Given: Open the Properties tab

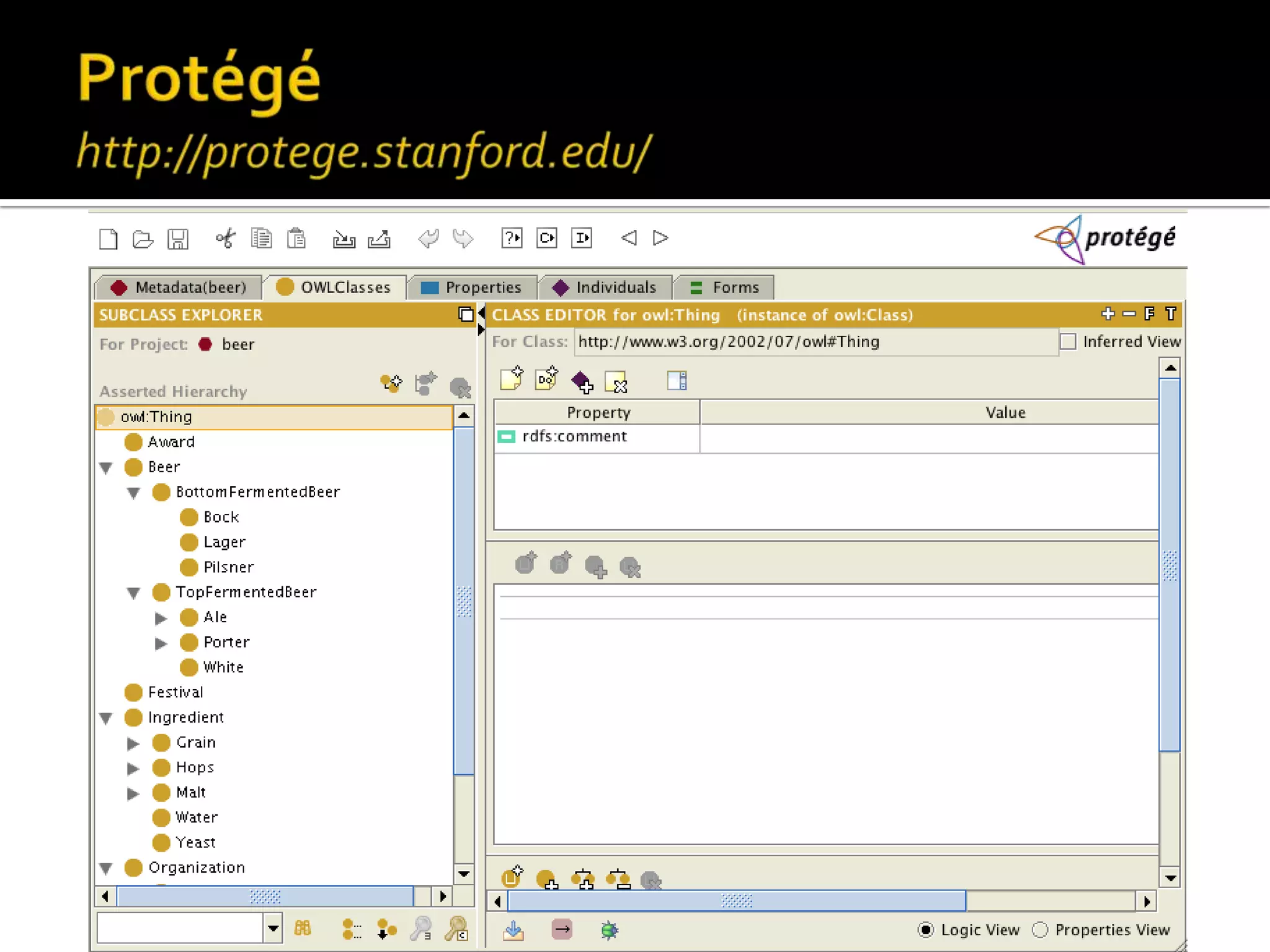Looking at the screenshot, I should click(471, 288).
